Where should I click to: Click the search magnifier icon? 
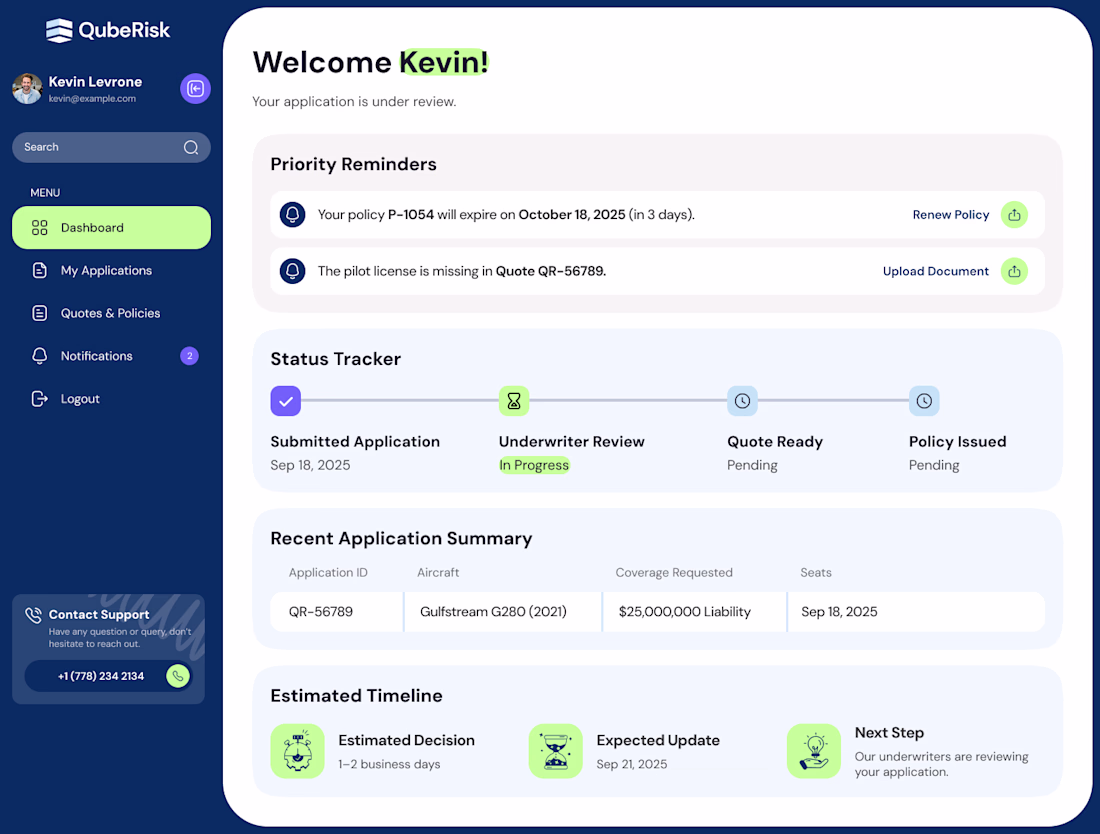click(x=191, y=147)
